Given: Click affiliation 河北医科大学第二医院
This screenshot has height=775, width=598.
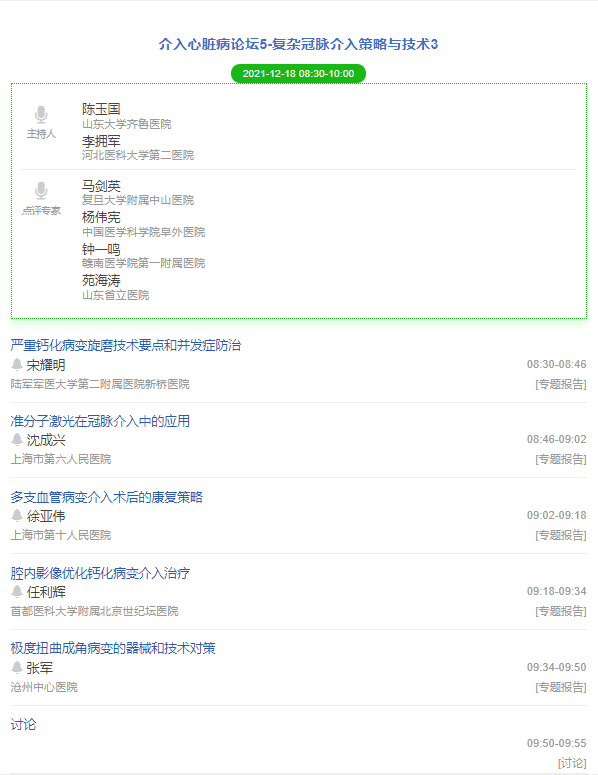Looking at the screenshot, I should click(138, 155).
